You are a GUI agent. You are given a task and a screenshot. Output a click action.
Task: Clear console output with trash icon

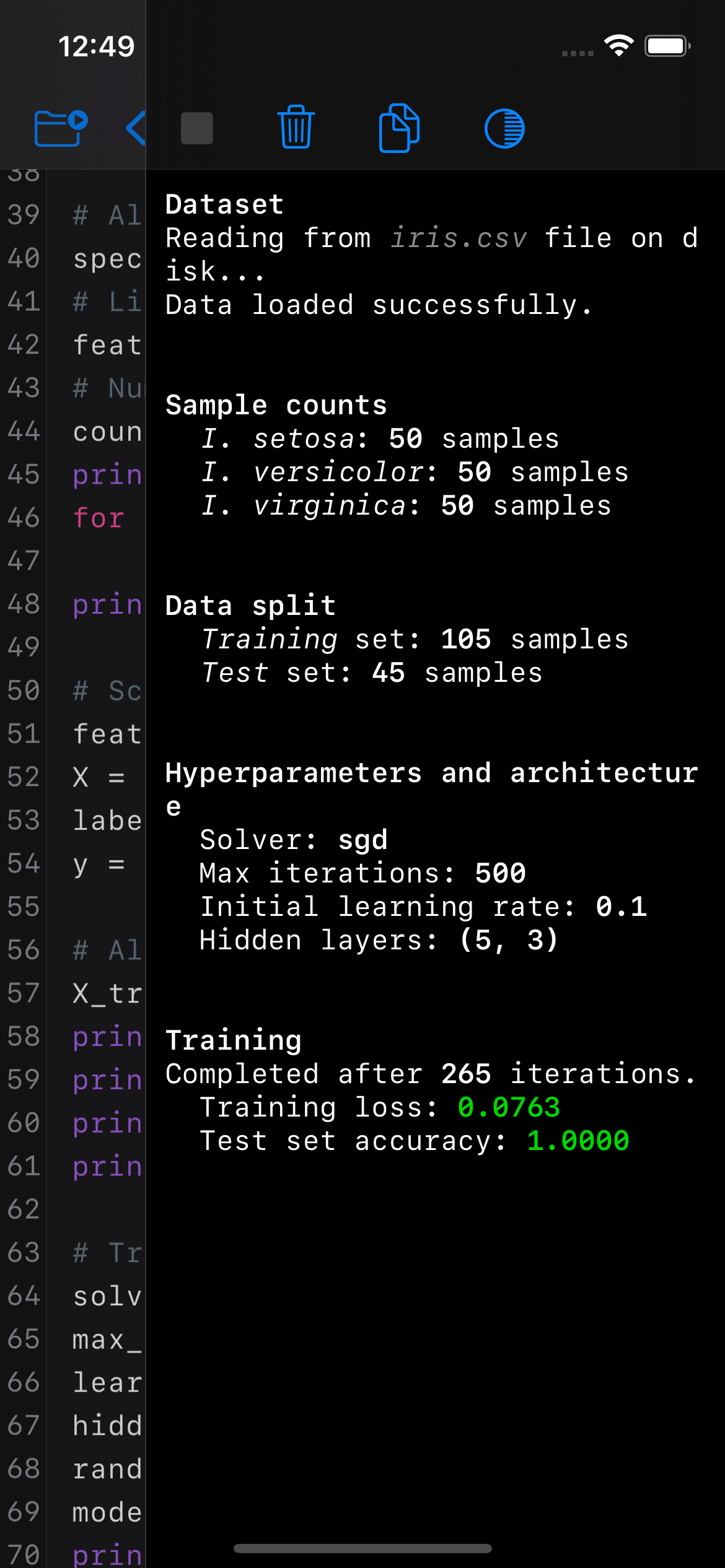pyautogui.click(x=296, y=128)
